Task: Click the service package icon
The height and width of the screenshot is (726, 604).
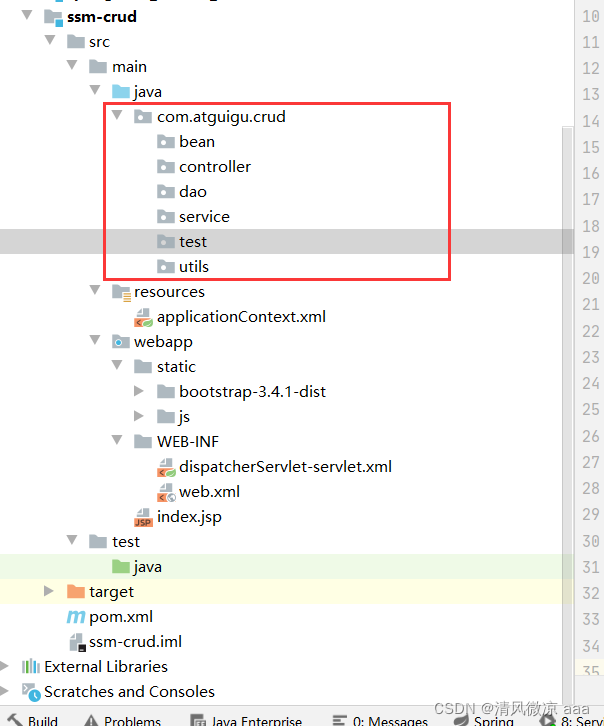Action: [165, 216]
